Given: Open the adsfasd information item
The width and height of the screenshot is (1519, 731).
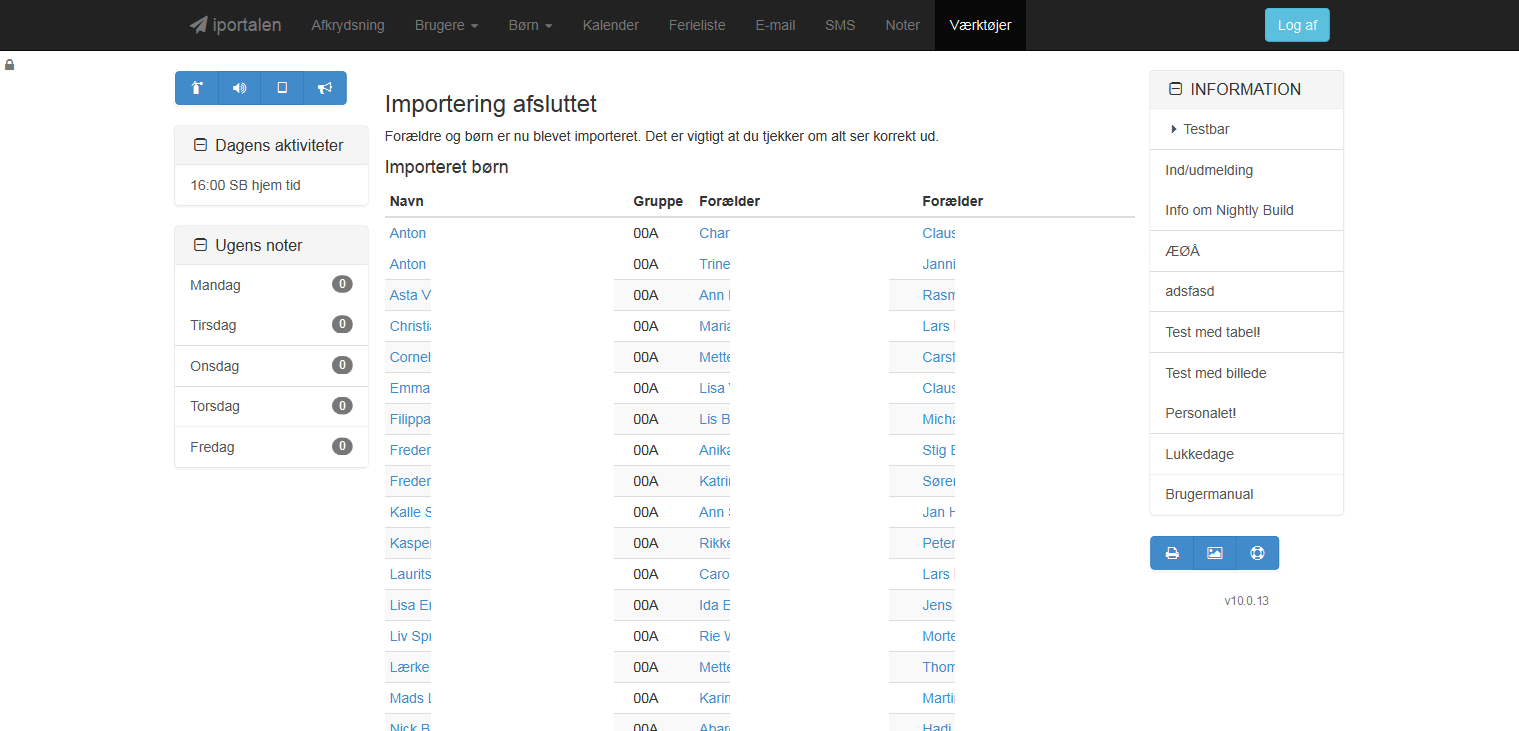Looking at the screenshot, I should (1246, 291).
